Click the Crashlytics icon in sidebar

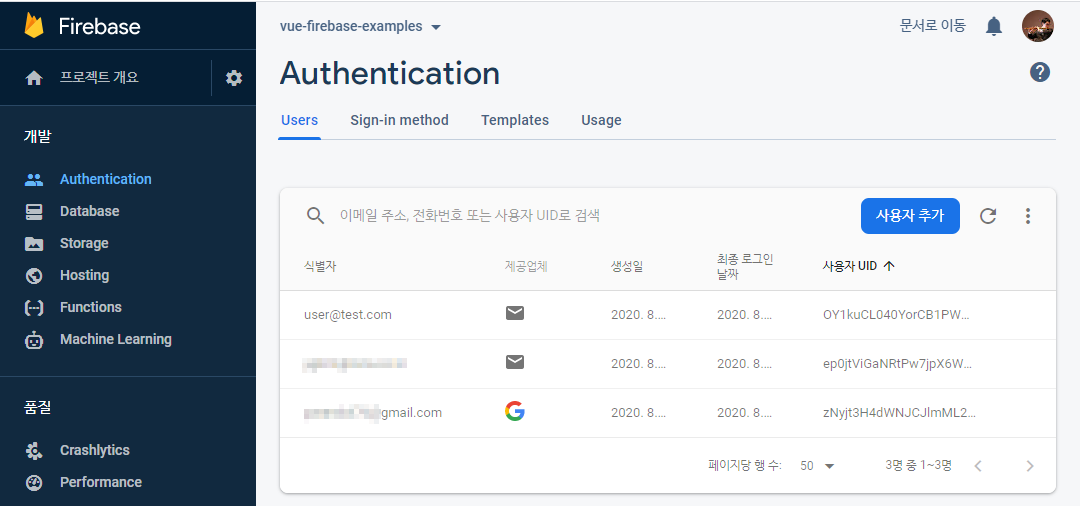coord(34,450)
